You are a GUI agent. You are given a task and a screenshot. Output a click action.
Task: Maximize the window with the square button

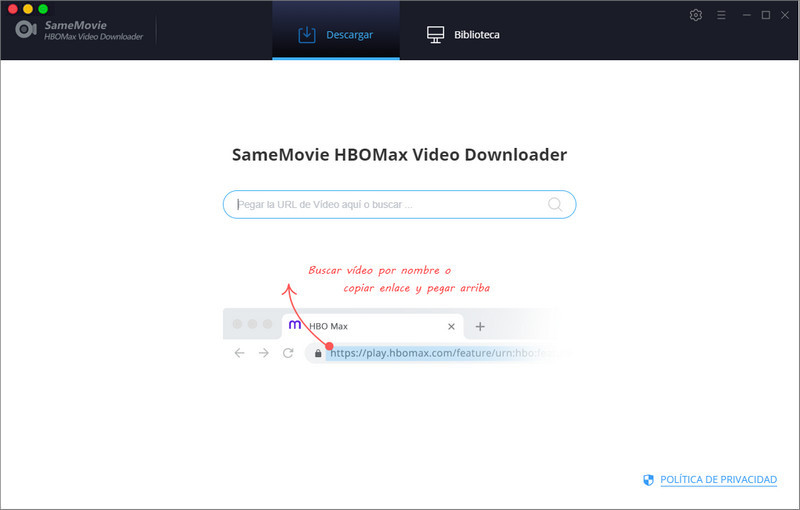click(766, 15)
